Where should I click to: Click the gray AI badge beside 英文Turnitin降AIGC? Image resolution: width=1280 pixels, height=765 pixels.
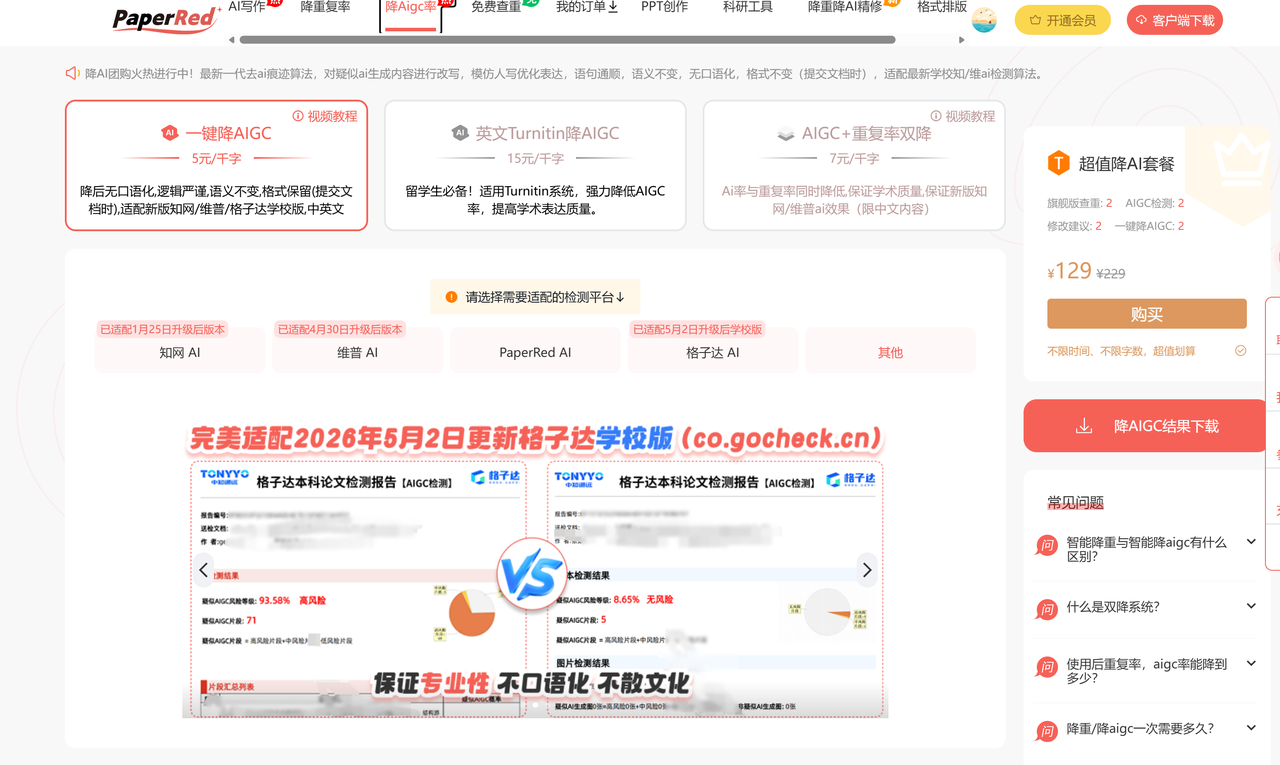point(460,133)
